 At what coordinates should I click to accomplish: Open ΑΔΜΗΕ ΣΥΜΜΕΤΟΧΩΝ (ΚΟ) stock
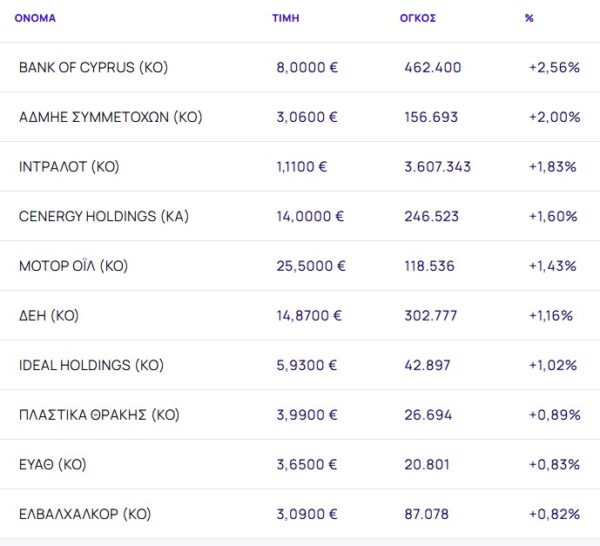coord(110,117)
